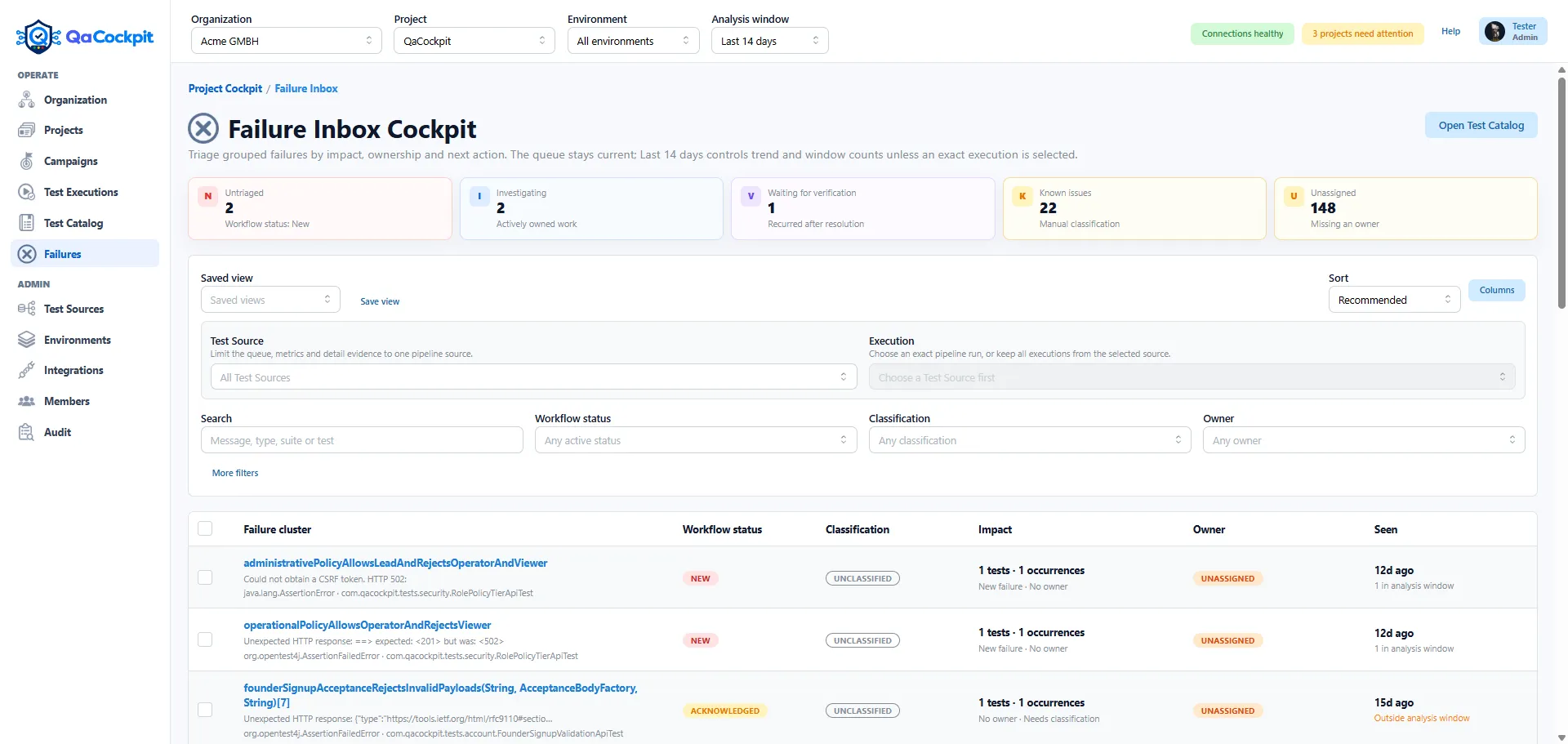Image resolution: width=1568 pixels, height=744 pixels.
Task: Click 'Outside analysis window' text
Action: pyautogui.click(x=1422, y=718)
